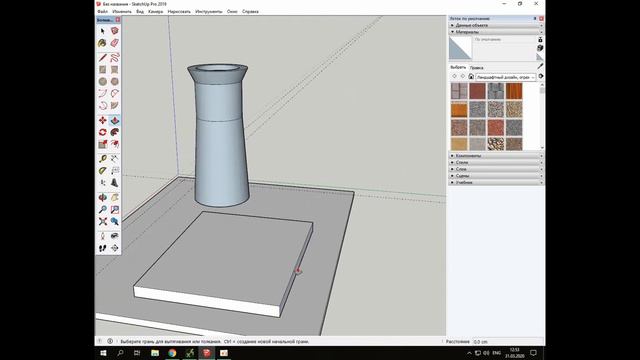Choose the Rotated Rectangle tool
The height and width of the screenshot is (360, 640).
pyautogui.click(x=115, y=69)
